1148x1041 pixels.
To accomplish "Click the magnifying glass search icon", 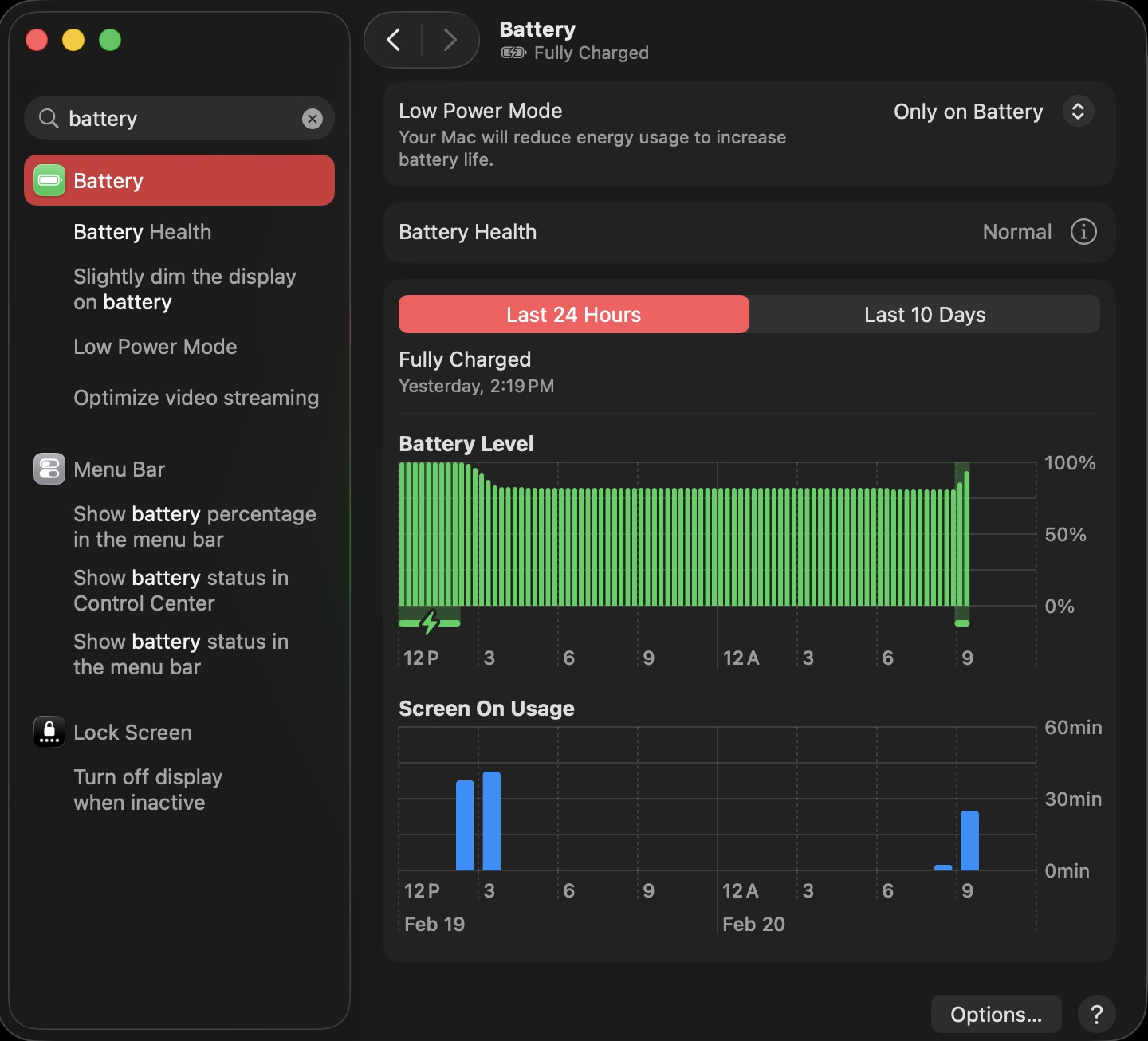I will (x=49, y=119).
